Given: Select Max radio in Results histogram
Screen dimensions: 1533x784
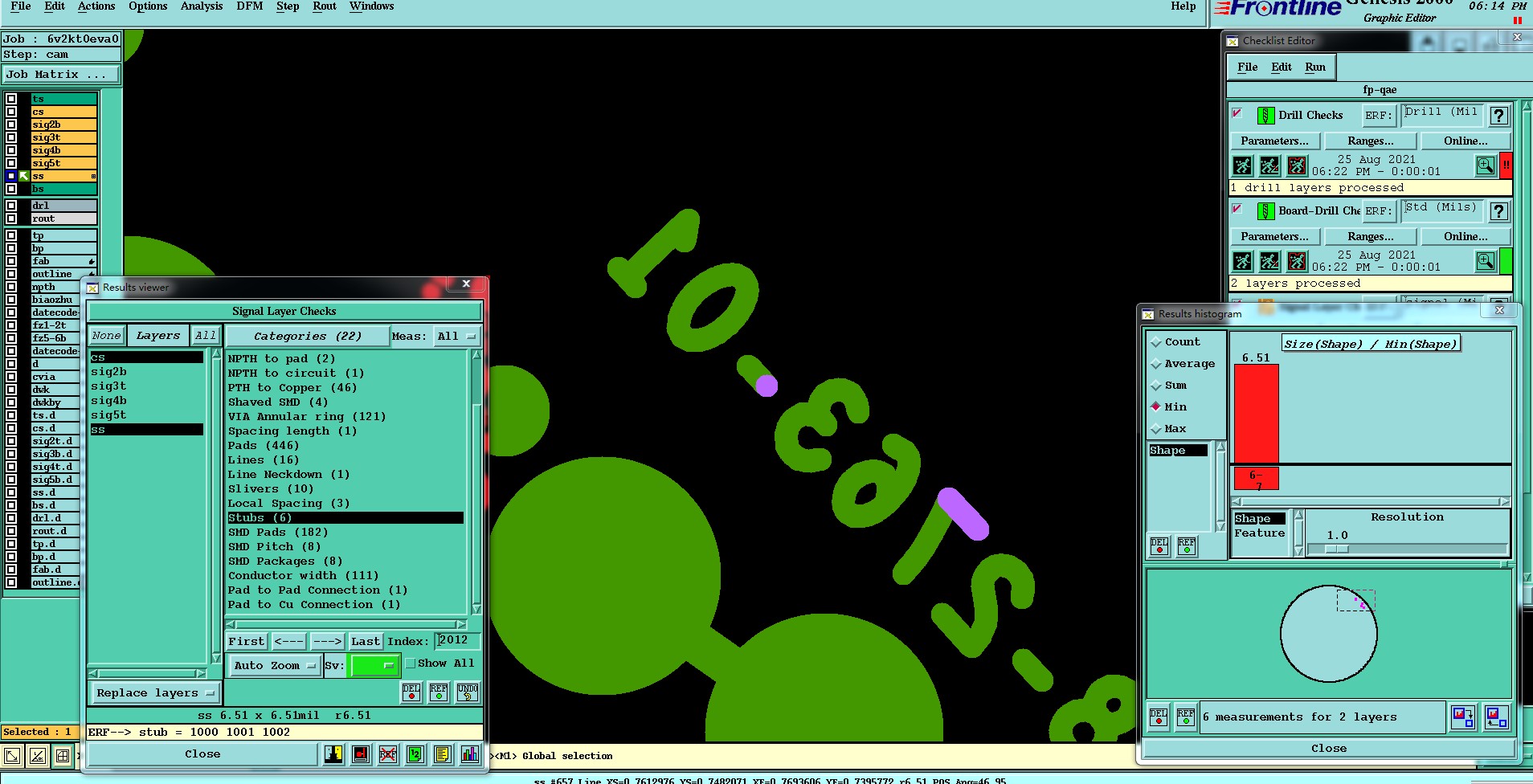Looking at the screenshot, I should (x=1157, y=429).
